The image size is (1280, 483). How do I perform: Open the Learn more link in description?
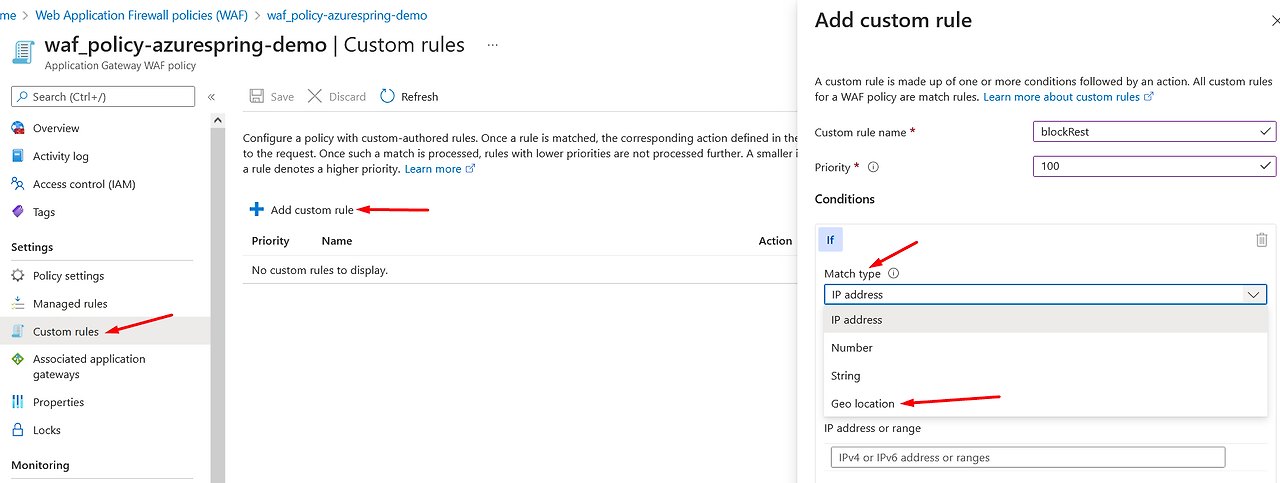pyautogui.click(x=439, y=169)
